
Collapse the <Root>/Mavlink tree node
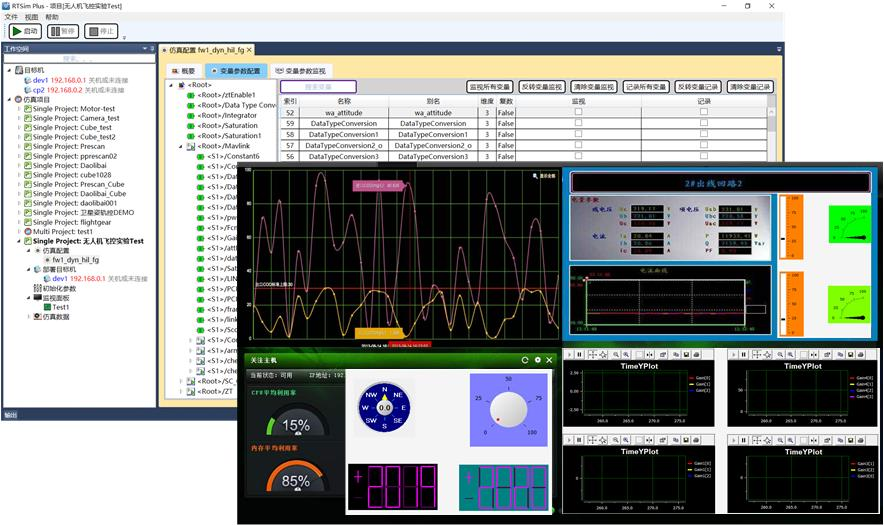[180, 146]
